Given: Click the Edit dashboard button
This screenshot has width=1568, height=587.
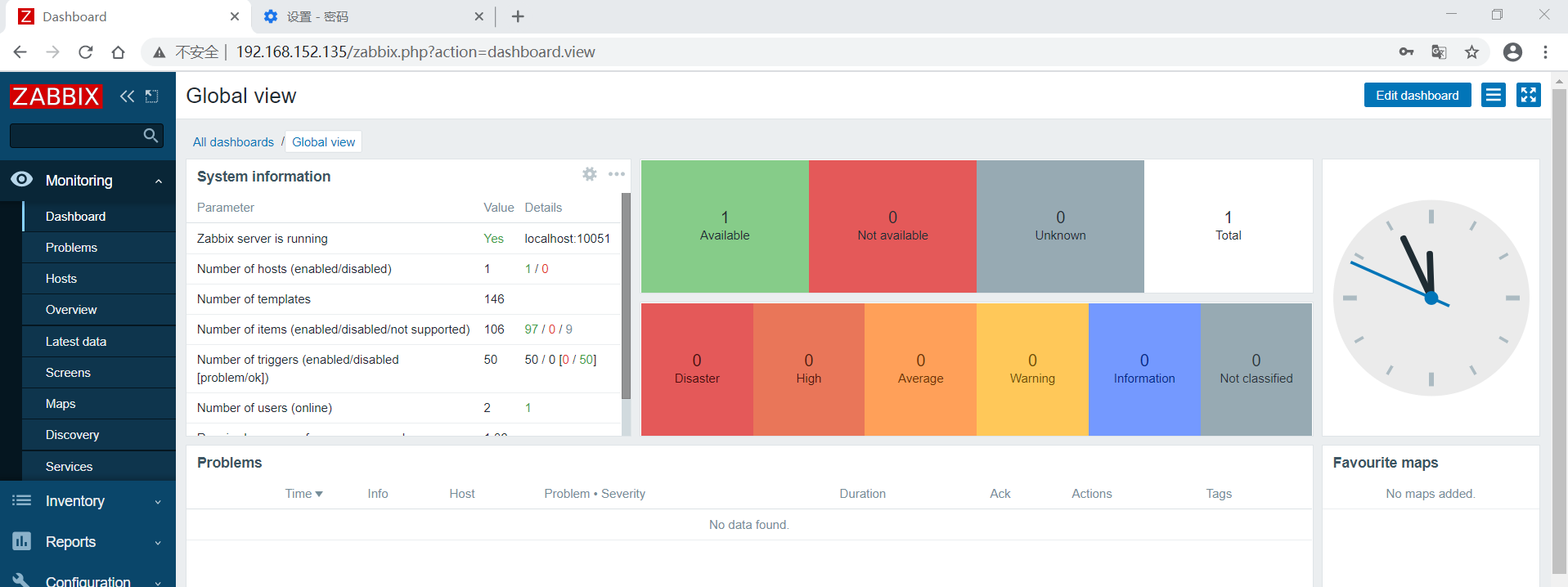Looking at the screenshot, I should [1417, 95].
